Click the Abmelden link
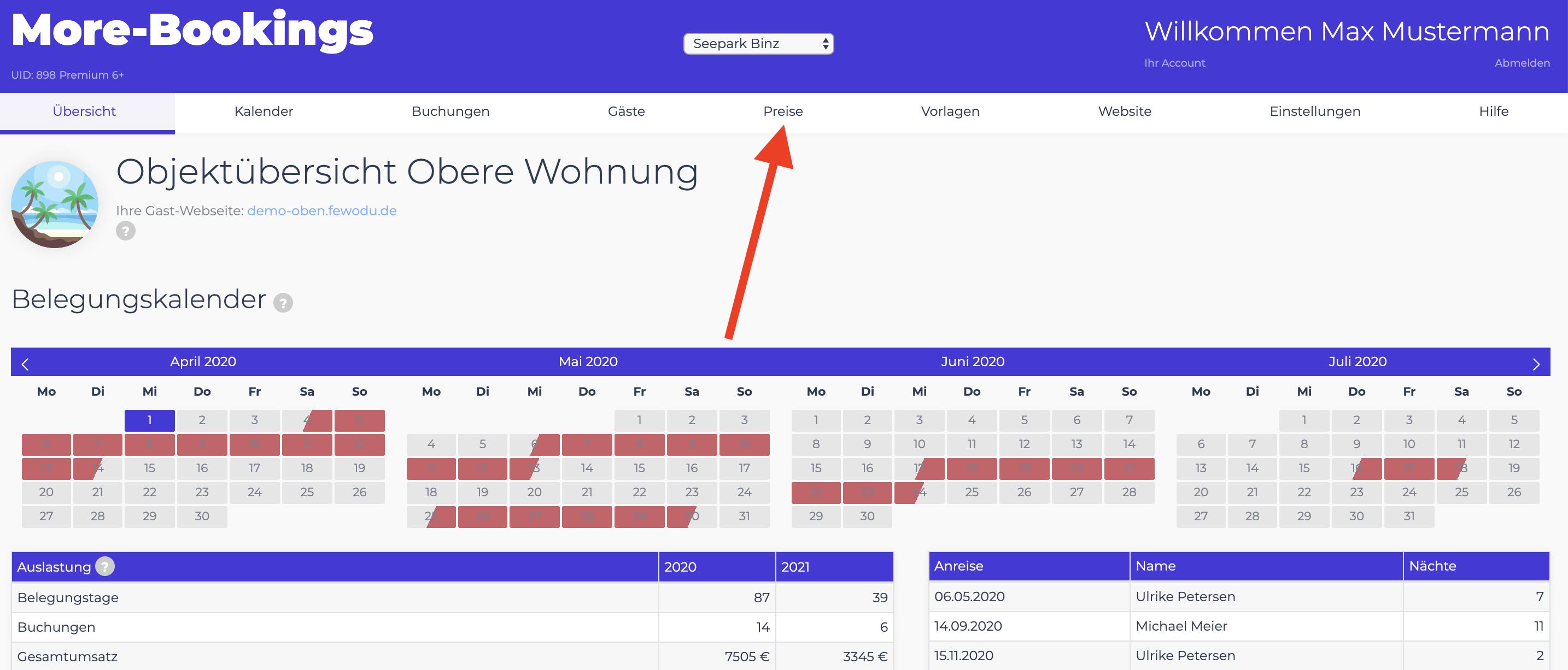 pos(1522,63)
